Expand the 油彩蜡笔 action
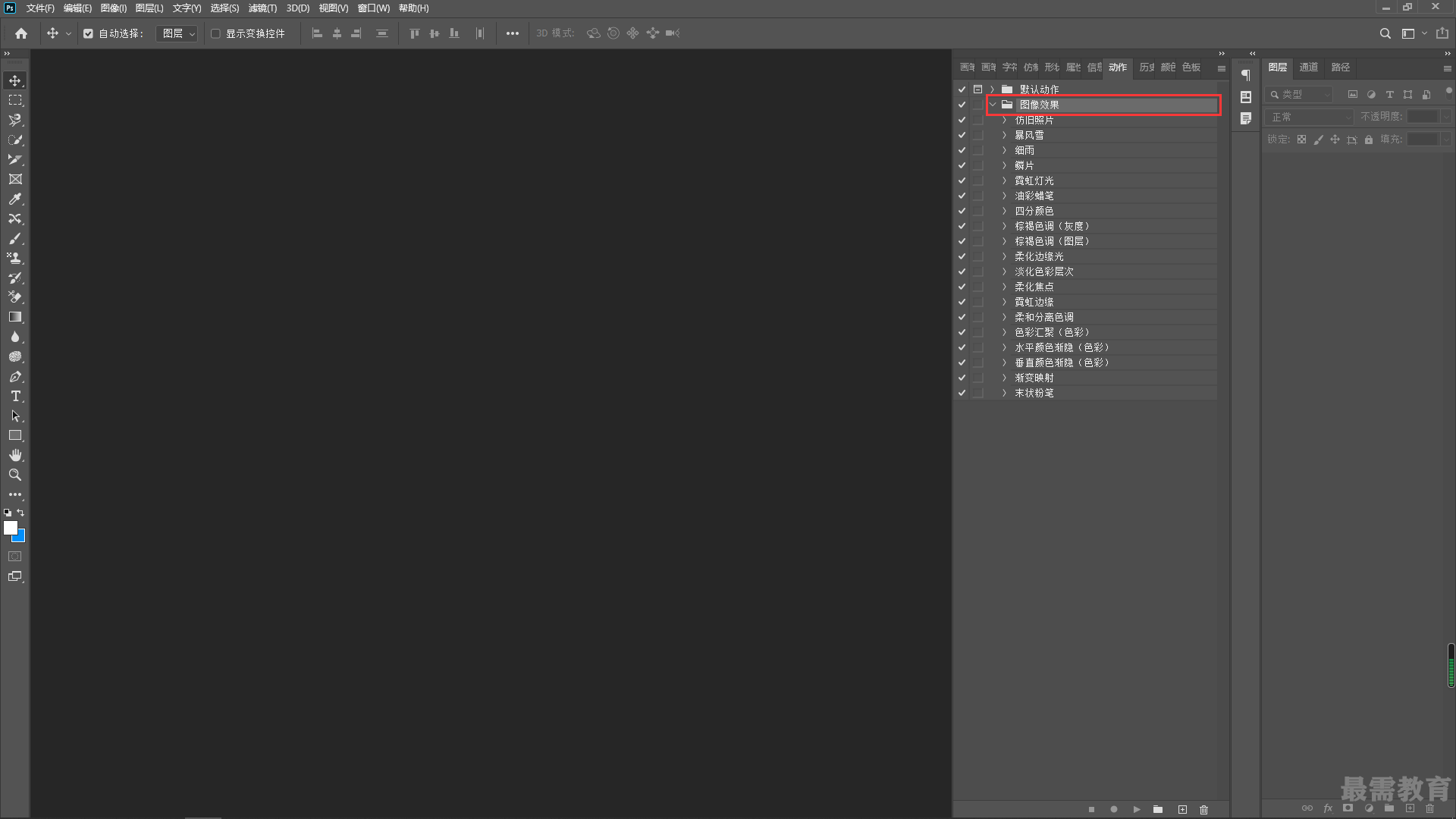Screen dimensions: 1456x819 click(1004, 196)
